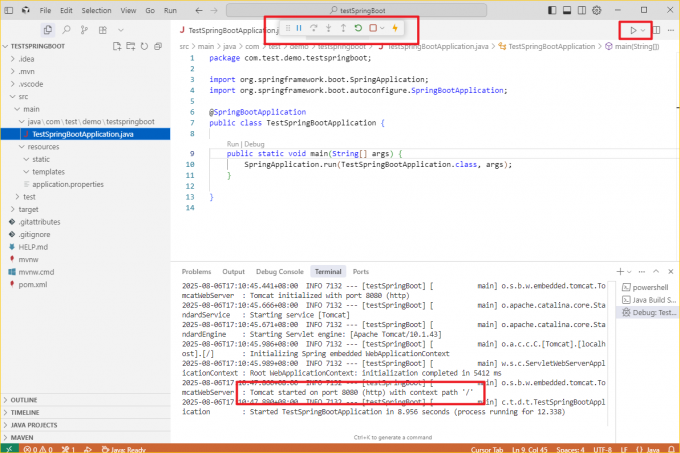The width and height of the screenshot is (680, 453).
Task: Click the debug Step Over icon
Action: [313, 28]
